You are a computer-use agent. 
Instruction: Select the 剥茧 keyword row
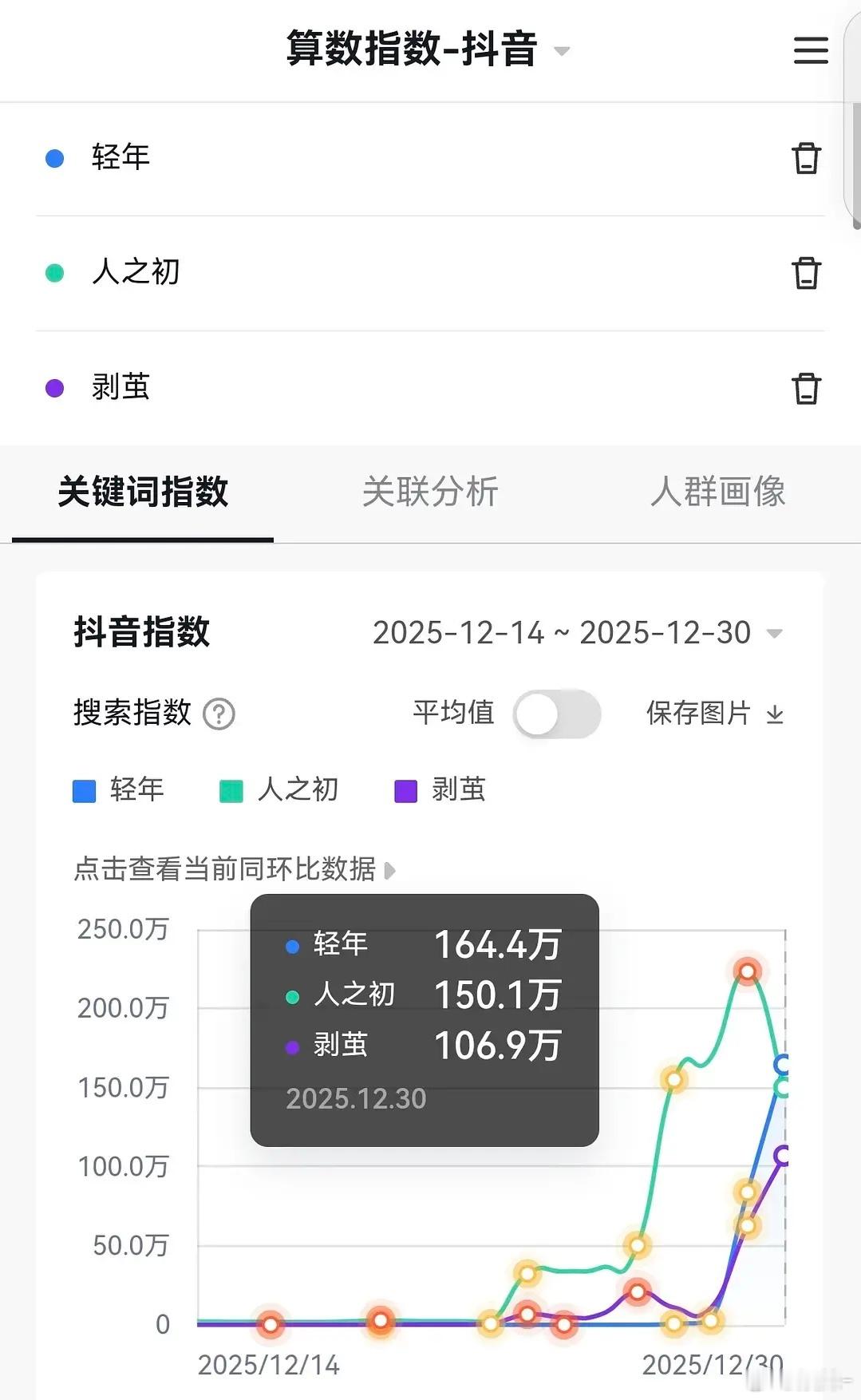430,388
